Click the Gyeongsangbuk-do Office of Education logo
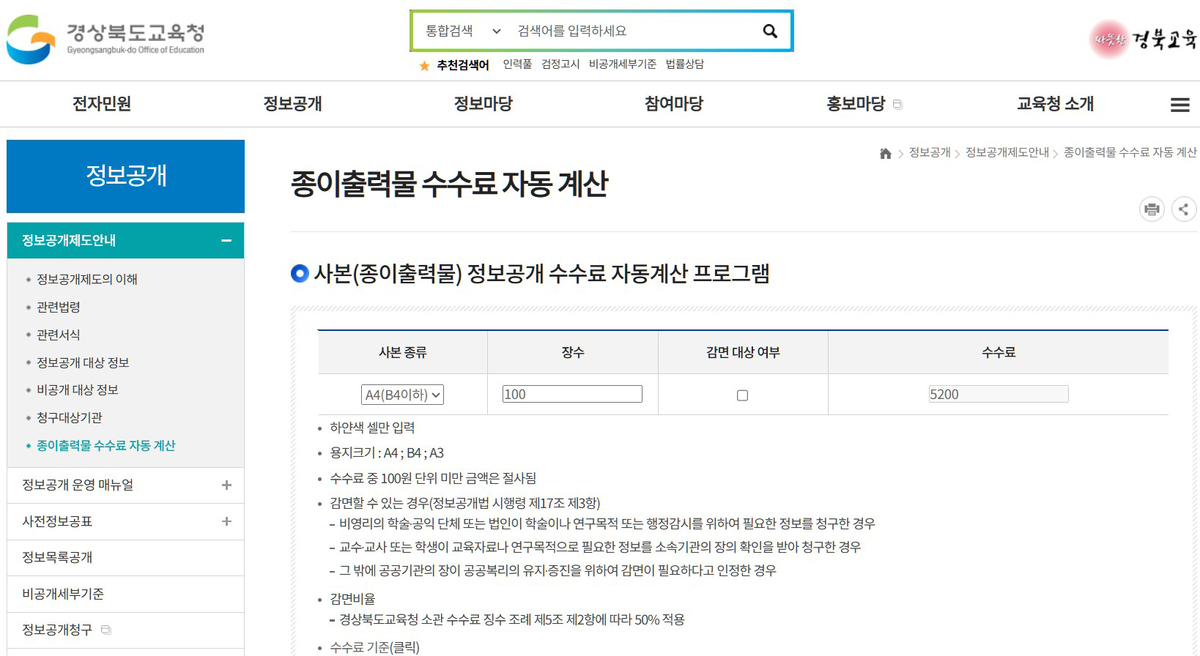1200x656 pixels. pyautogui.click(x=106, y=37)
